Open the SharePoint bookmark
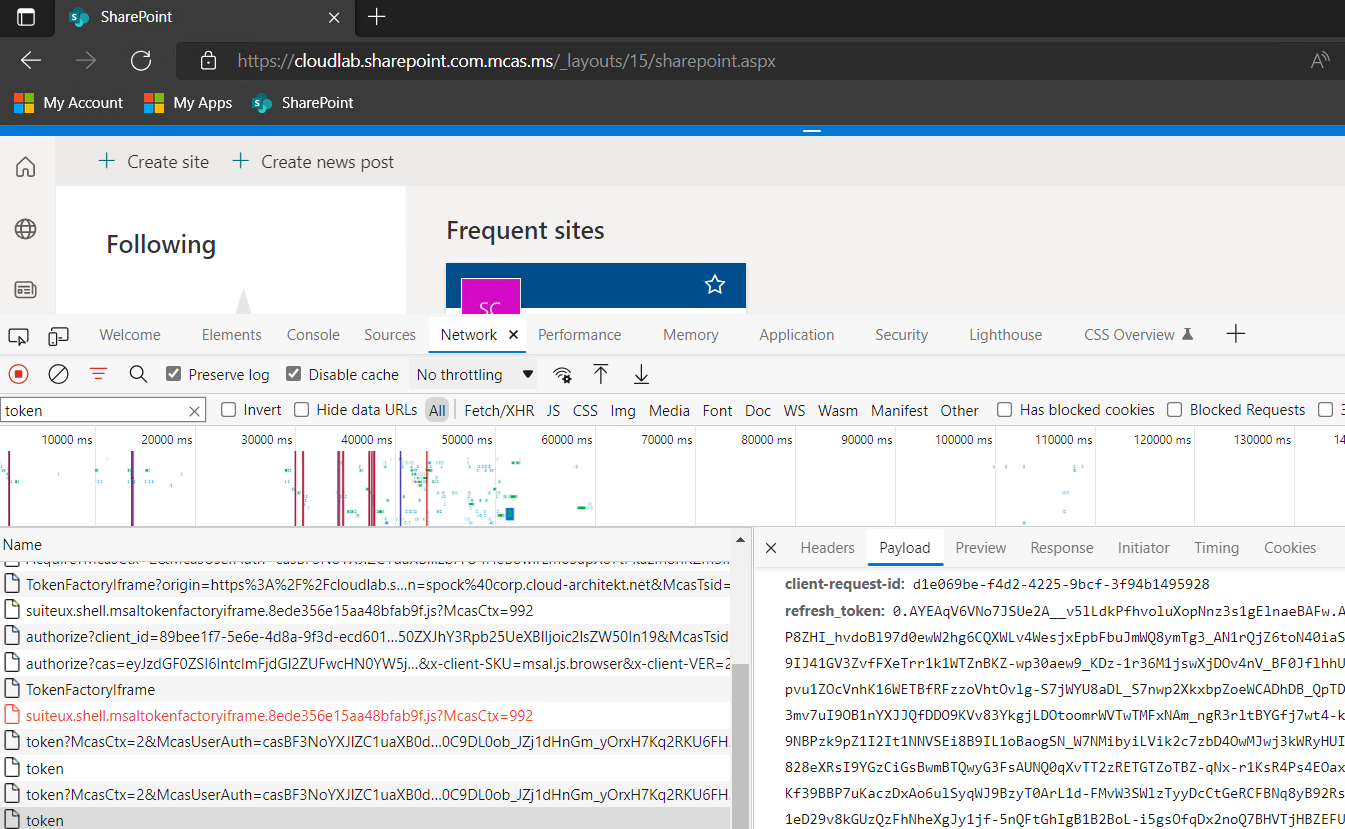The image size is (1345, 829). click(x=303, y=103)
